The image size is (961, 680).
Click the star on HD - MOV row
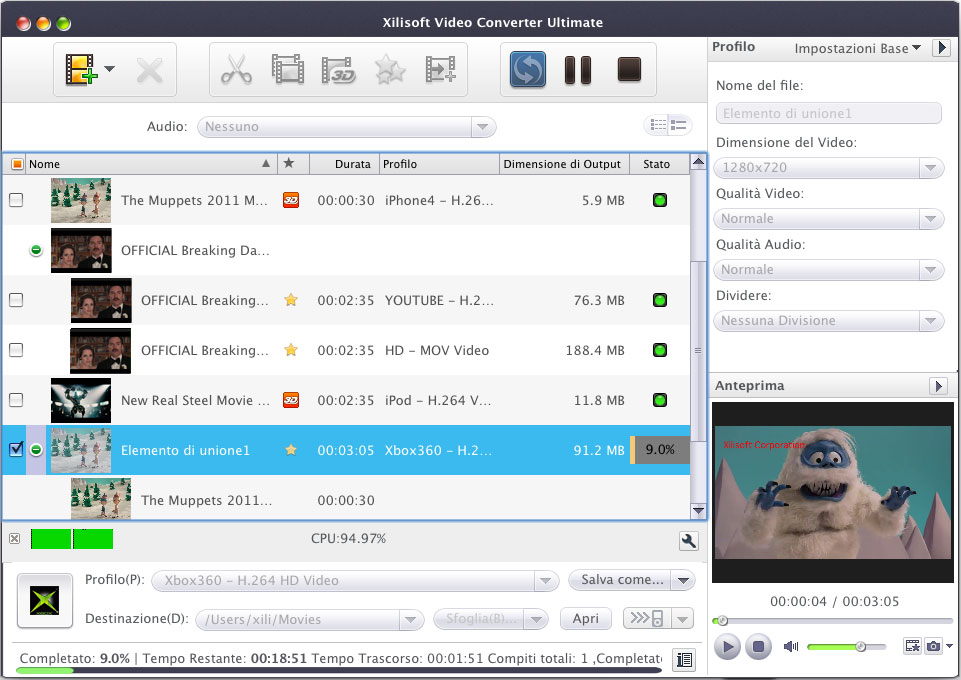pyautogui.click(x=291, y=350)
